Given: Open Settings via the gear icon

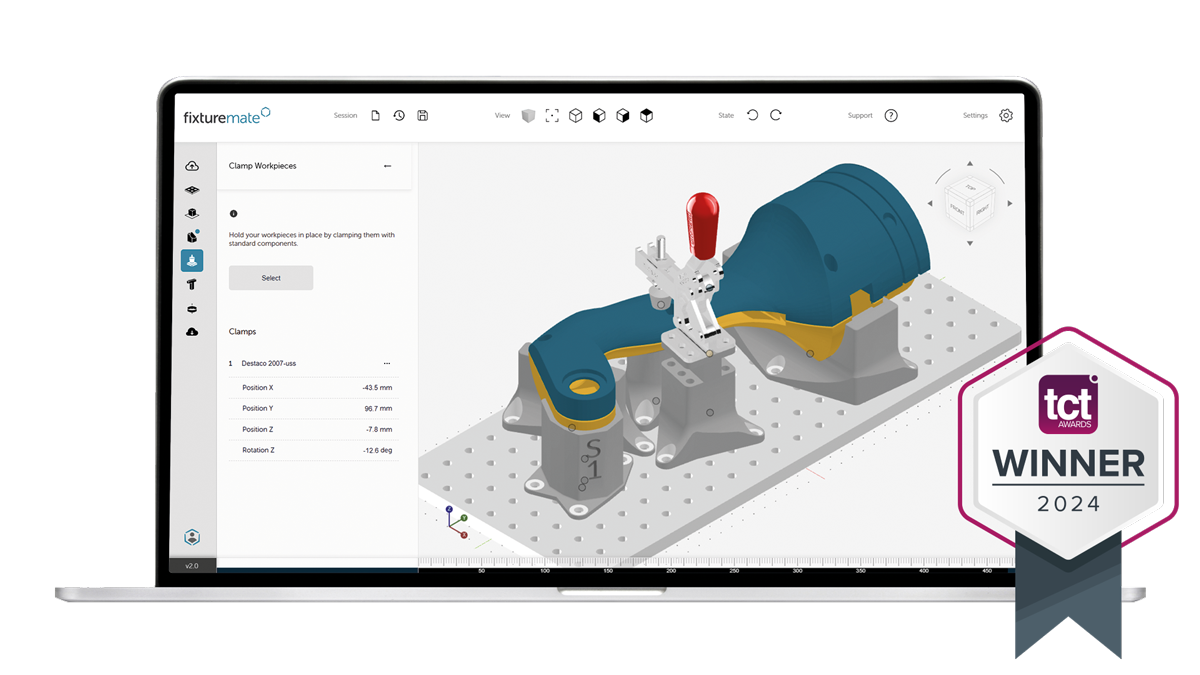Looking at the screenshot, I should click(x=1005, y=115).
